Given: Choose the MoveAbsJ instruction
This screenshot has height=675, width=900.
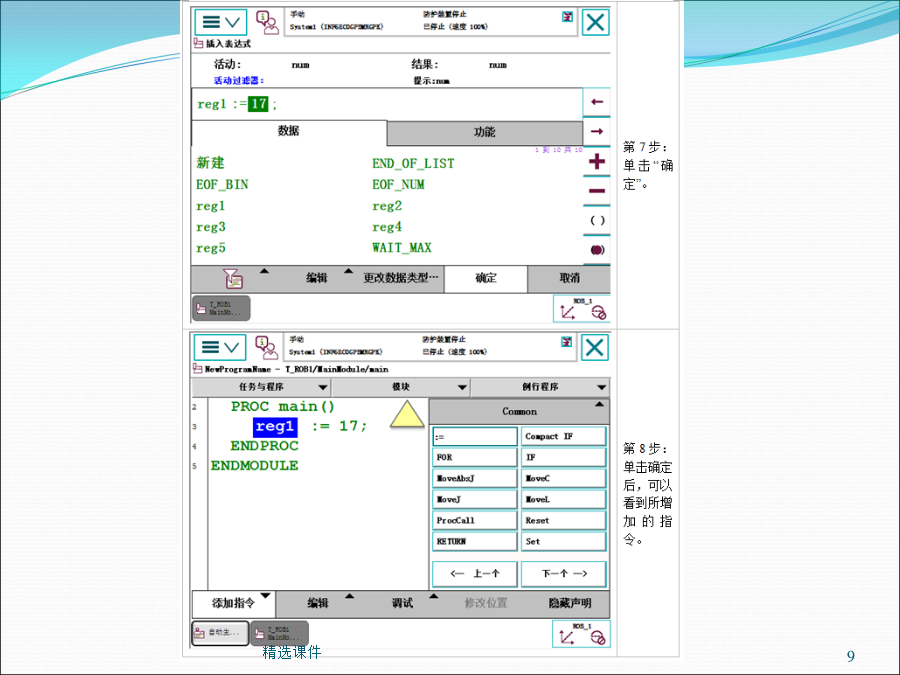Looking at the screenshot, I should (x=475, y=479).
